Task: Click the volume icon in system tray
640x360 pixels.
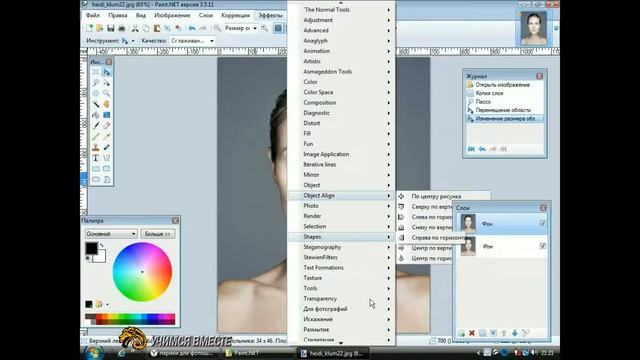Action: 534,353
